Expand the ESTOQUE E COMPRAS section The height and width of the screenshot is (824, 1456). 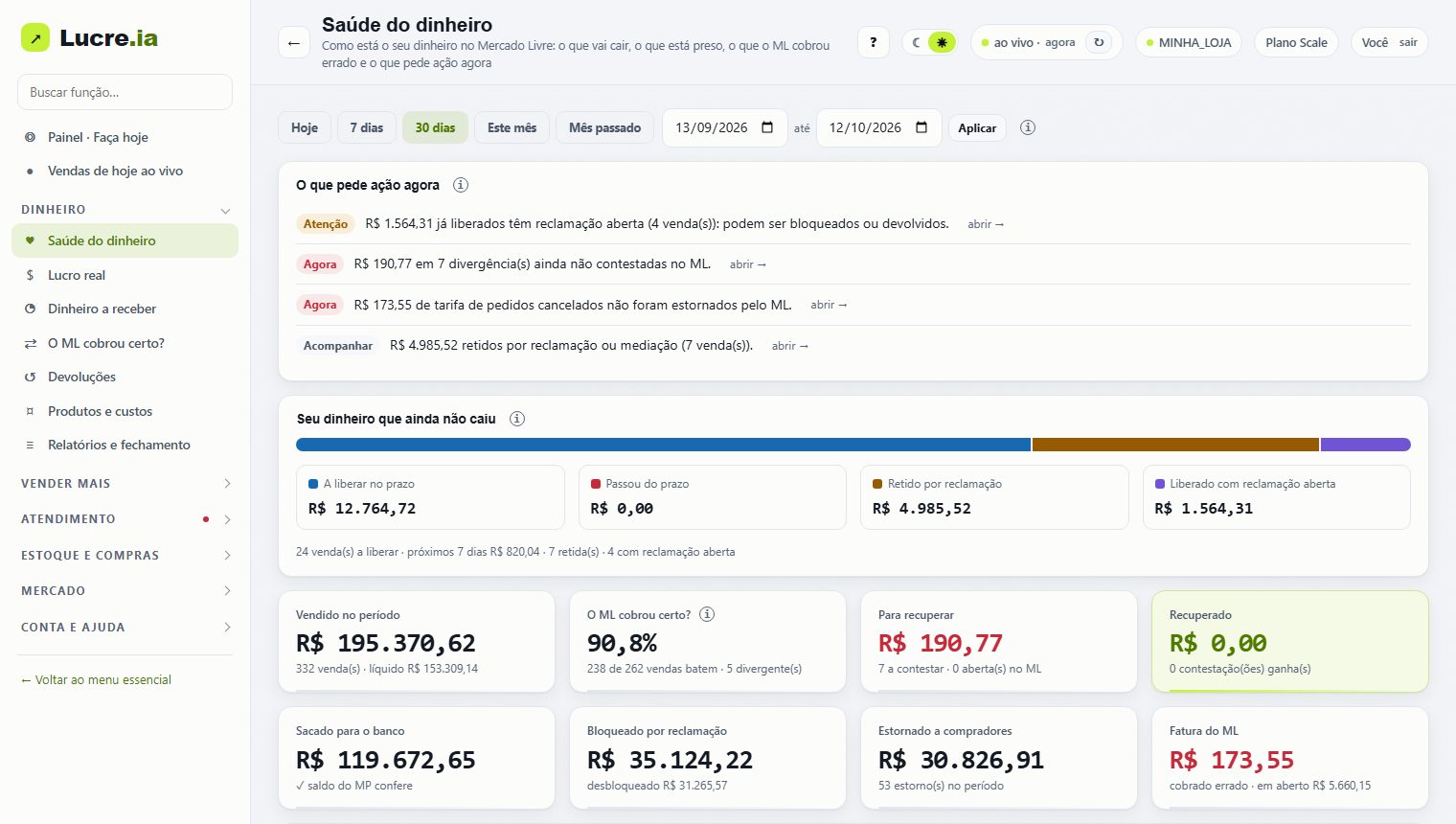click(125, 556)
